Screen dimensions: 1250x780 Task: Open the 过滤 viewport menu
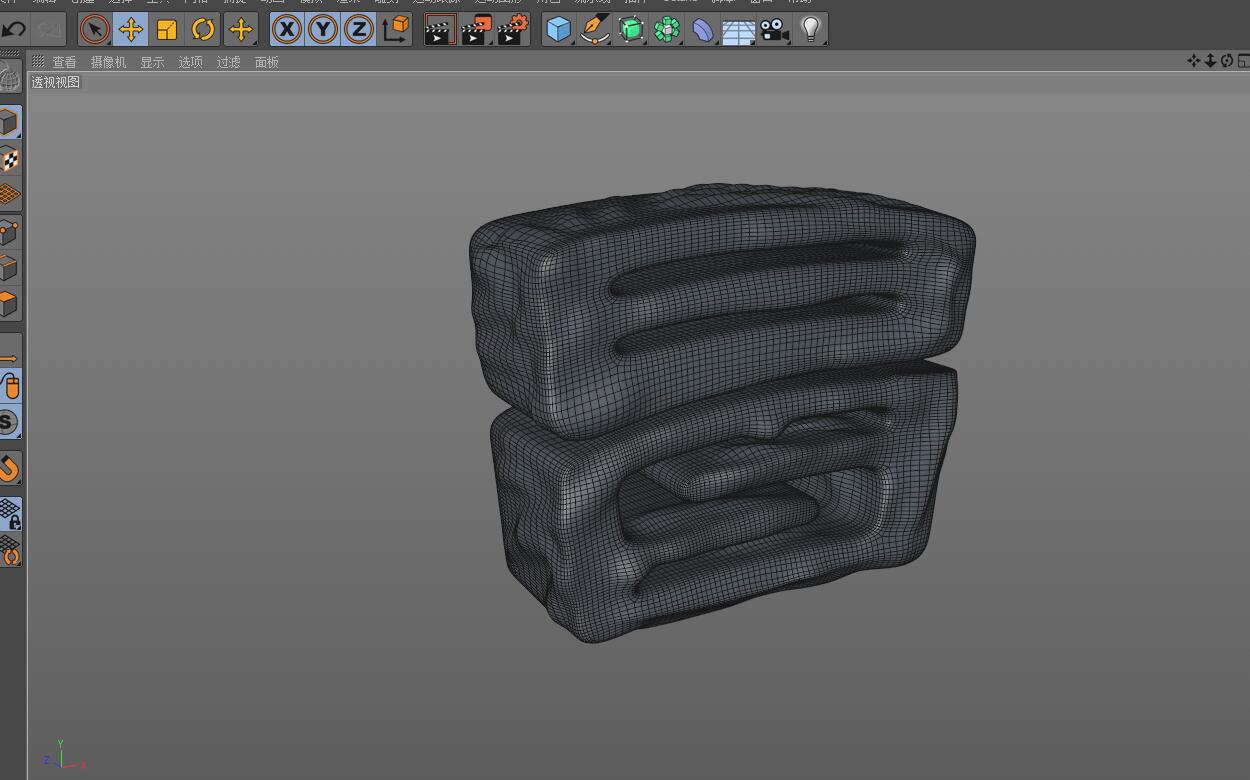[x=228, y=62]
